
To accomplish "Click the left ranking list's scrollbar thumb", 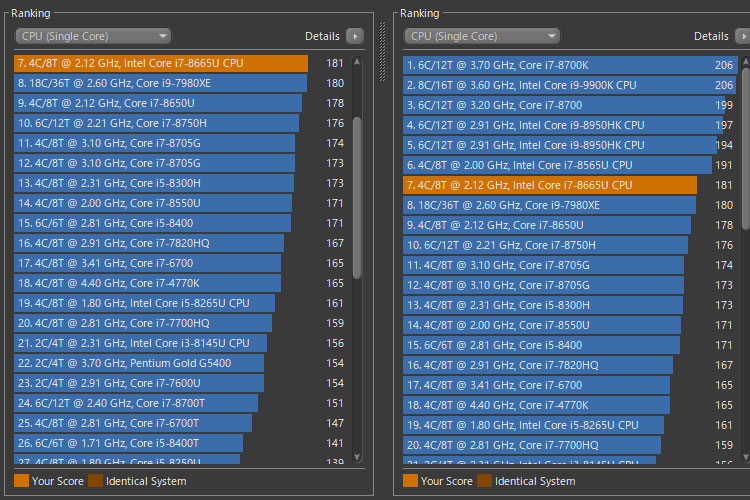I will coord(358,195).
